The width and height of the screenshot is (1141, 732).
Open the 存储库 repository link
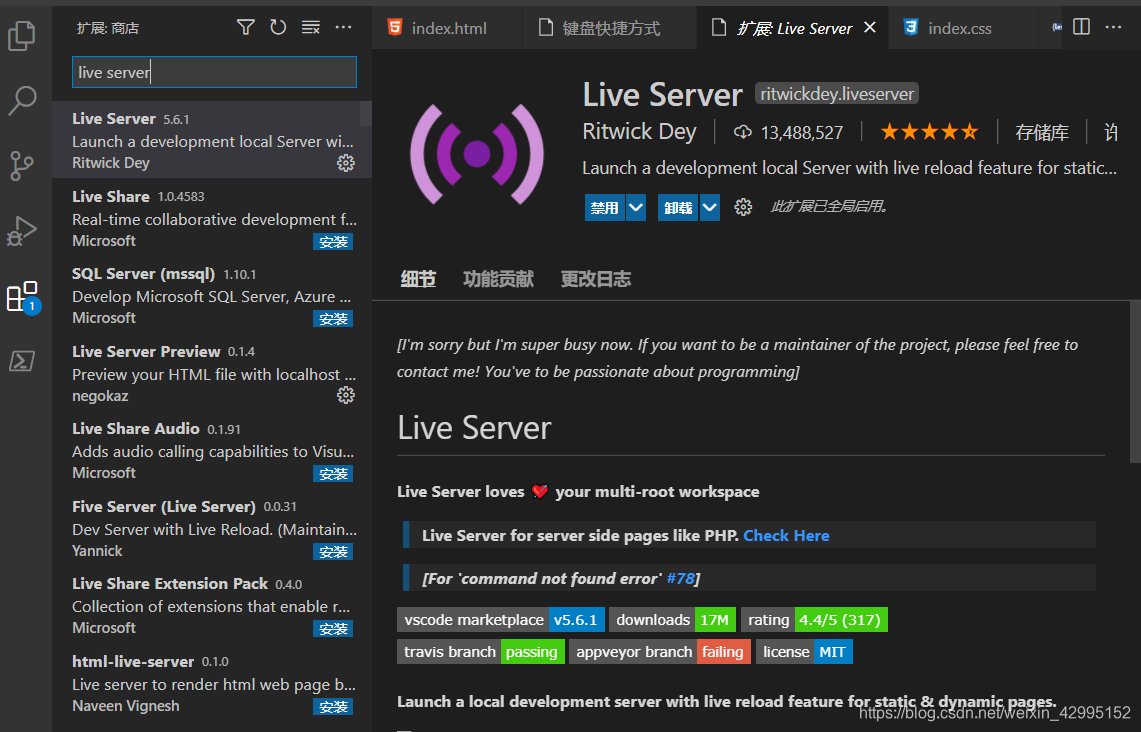point(1041,132)
